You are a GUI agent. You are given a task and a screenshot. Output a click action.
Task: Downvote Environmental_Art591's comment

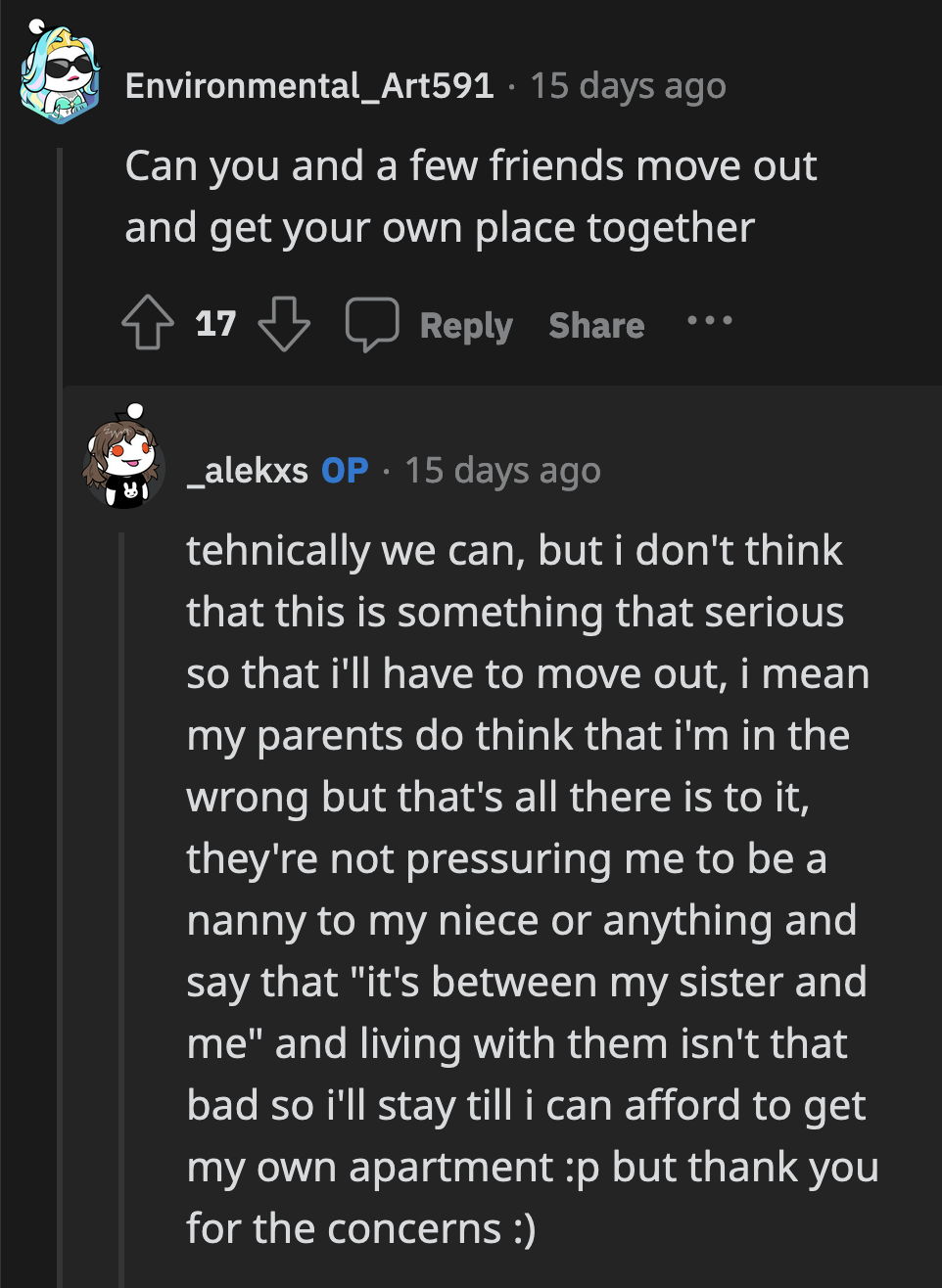point(284,324)
